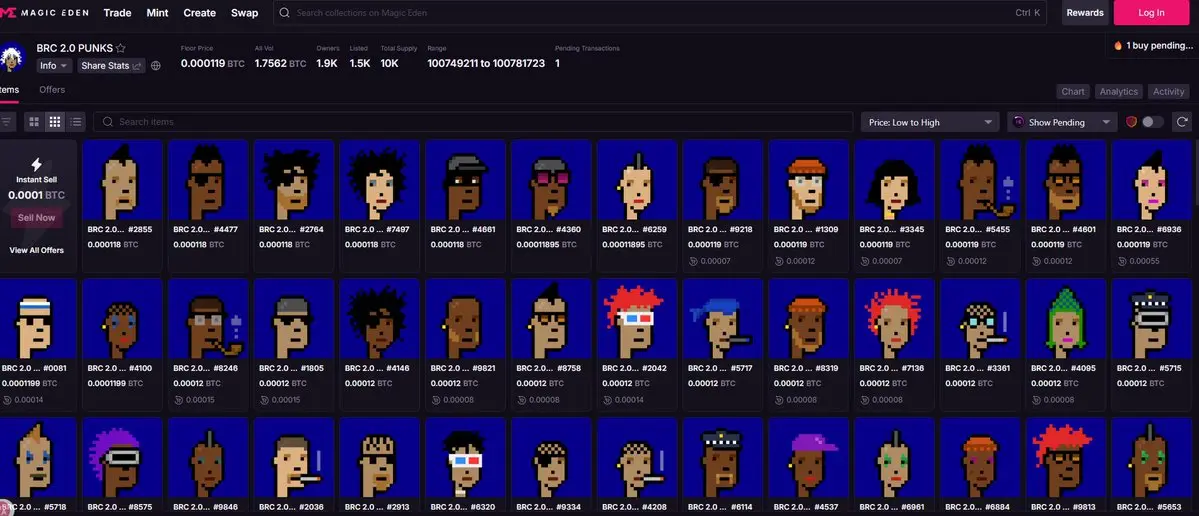Switch to the Offers tab
The height and width of the screenshot is (516, 1199).
click(x=52, y=89)
